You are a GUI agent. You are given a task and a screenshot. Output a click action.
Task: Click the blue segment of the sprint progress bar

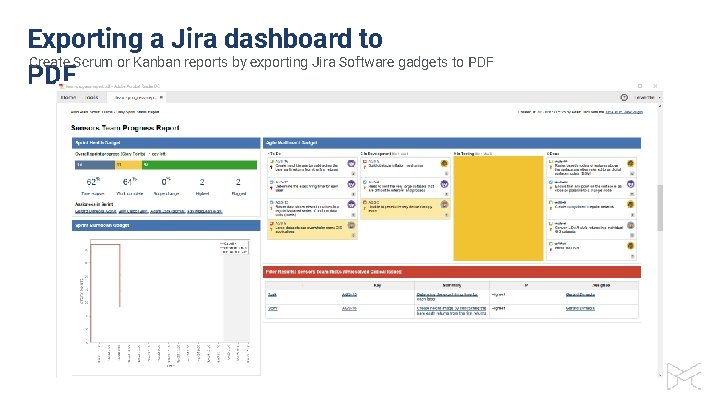[95, 165]
